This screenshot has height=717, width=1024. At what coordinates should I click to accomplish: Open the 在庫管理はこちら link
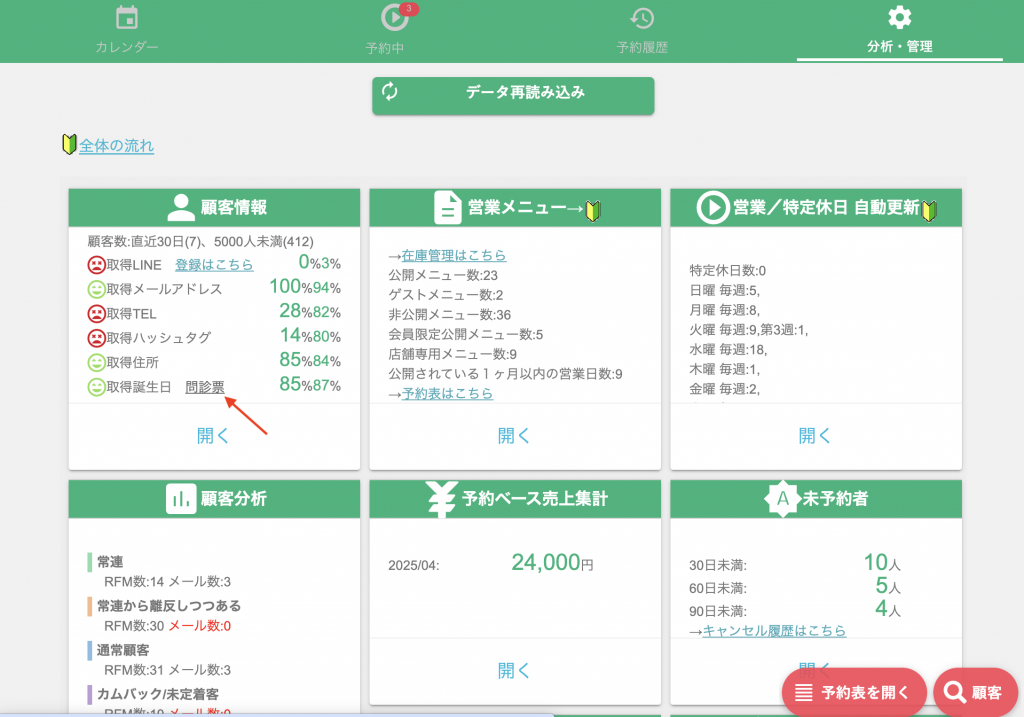pyautogui.click(x=454, y=256)
